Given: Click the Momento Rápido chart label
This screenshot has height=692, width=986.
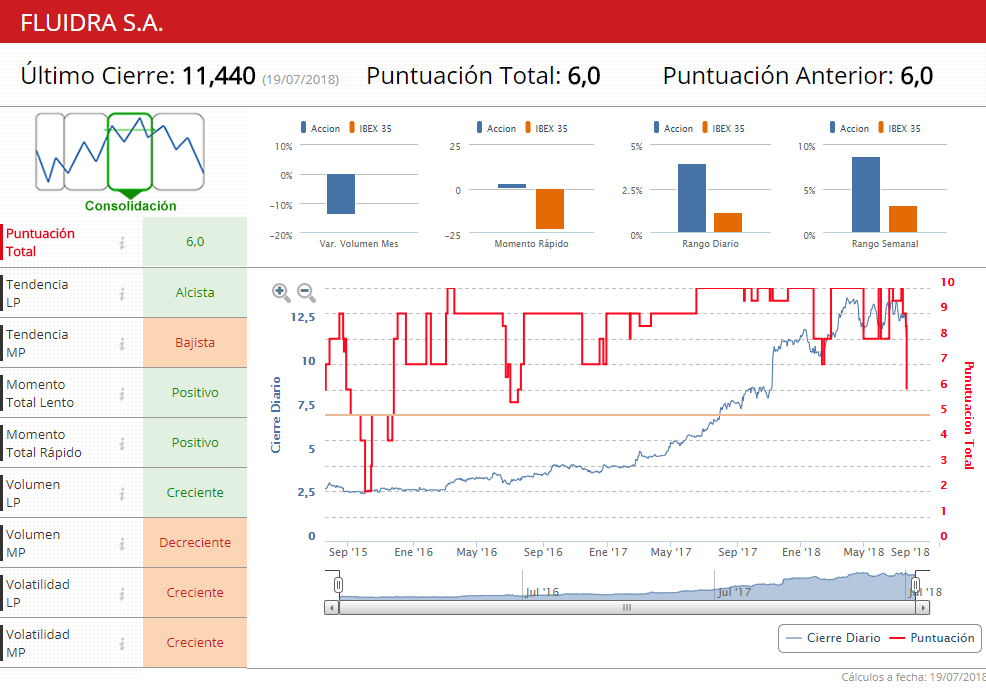Looking at the screenshot, I should 531,243.
